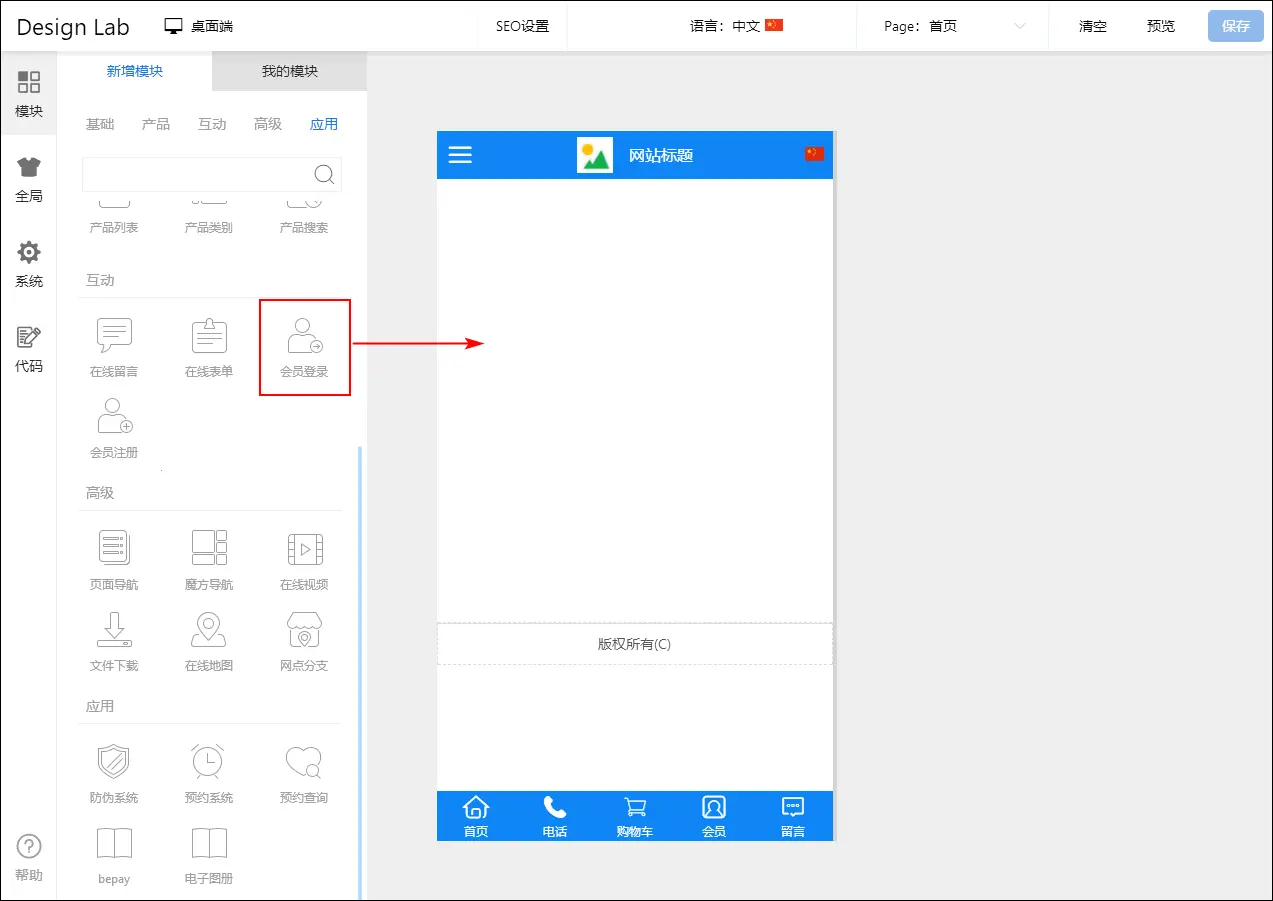
Task: Click the 在线地图 module icon
Action: (x=209, y=630)
